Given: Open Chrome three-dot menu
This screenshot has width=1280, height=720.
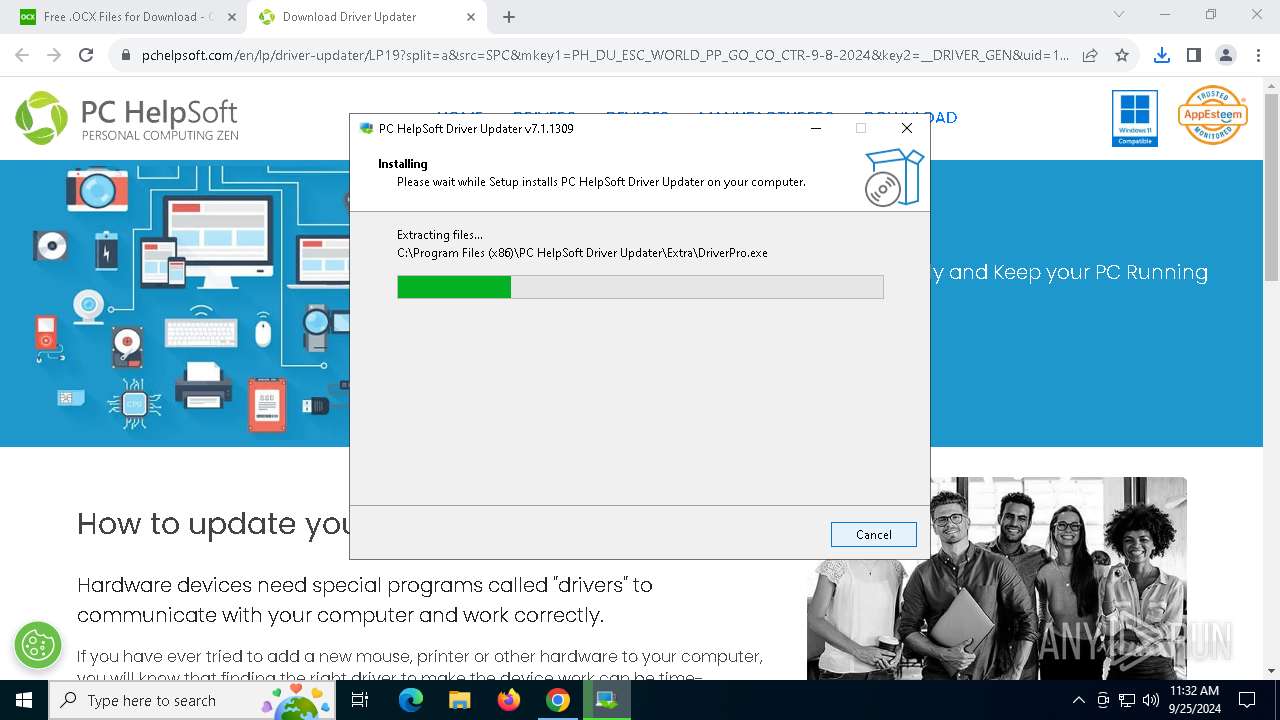Looking at the screenshot, I should pos(1257,55).
